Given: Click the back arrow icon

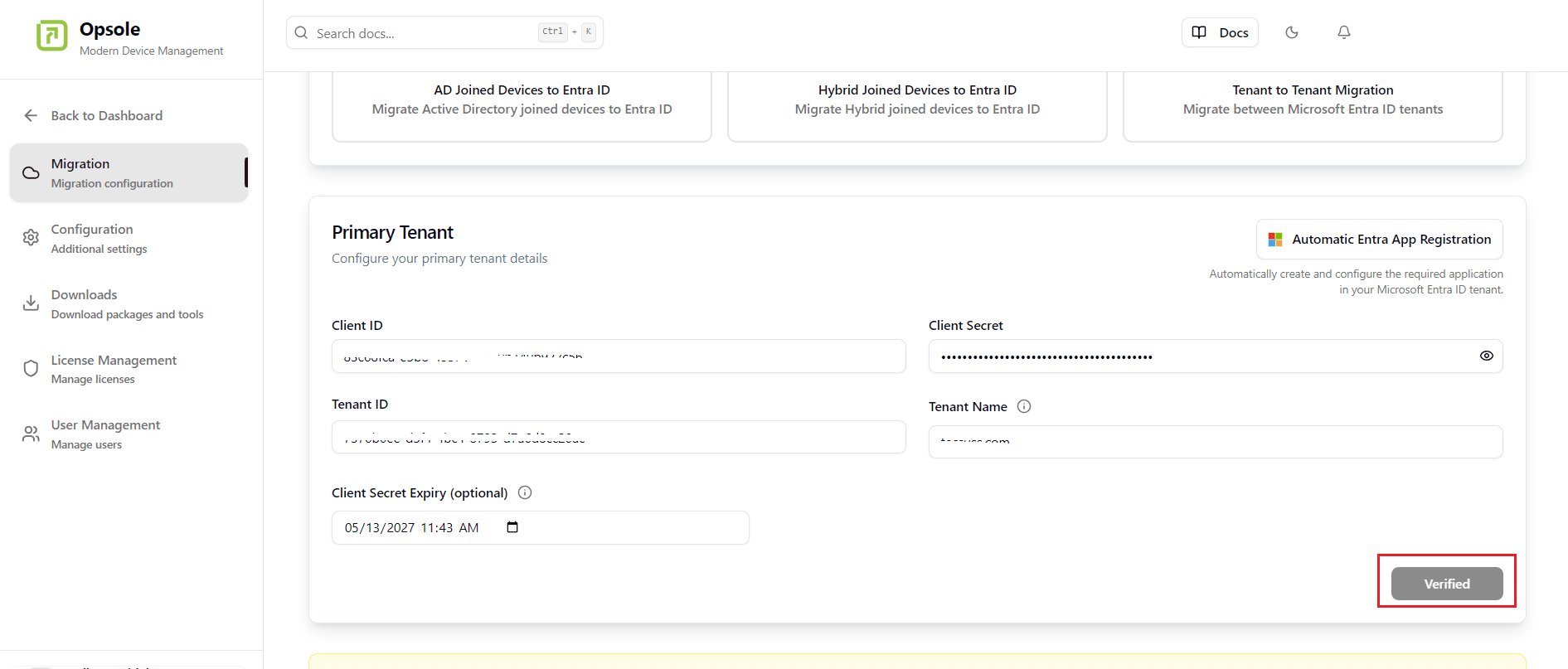Looking at the screenshot, I should click(x=31, y=115).
